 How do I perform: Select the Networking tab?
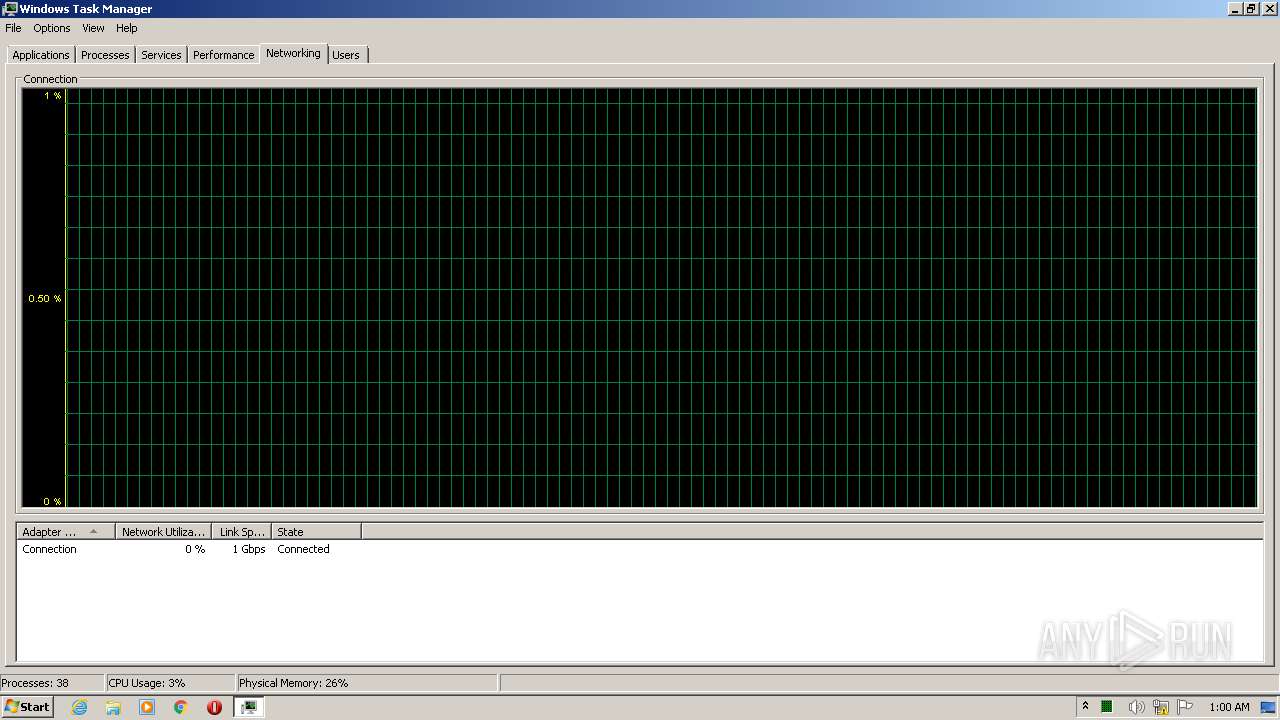pyautogui.click(x=293, y=53)
